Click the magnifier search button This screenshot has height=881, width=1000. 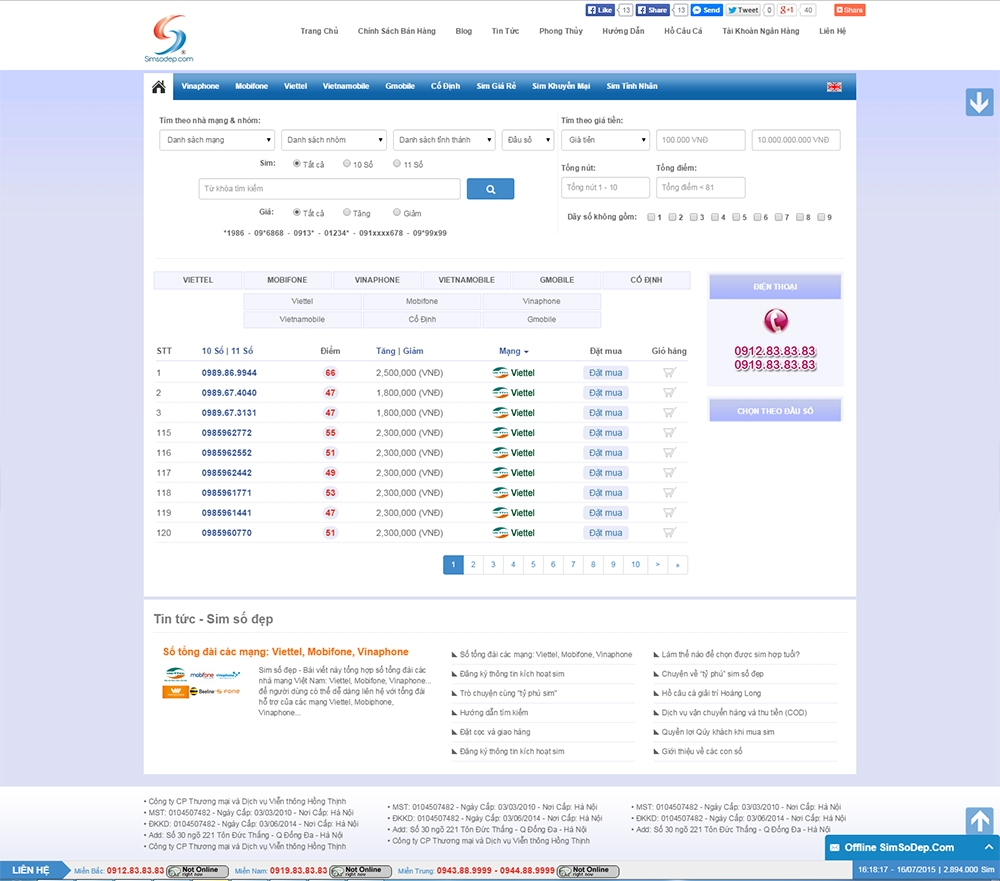(490, 189)
